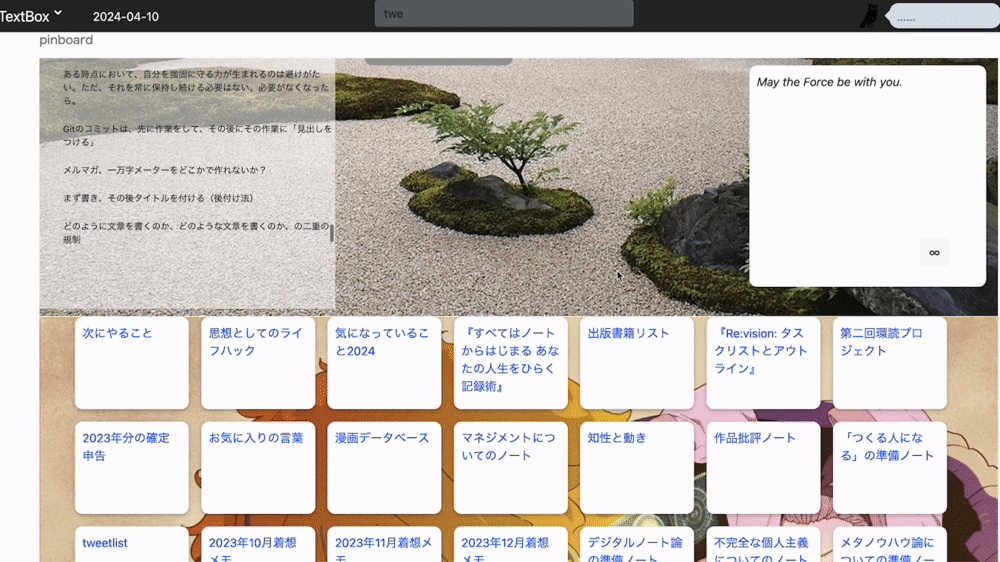Open the マネジメントについてのノート card
1000x562 pixels.
(510, 468)
